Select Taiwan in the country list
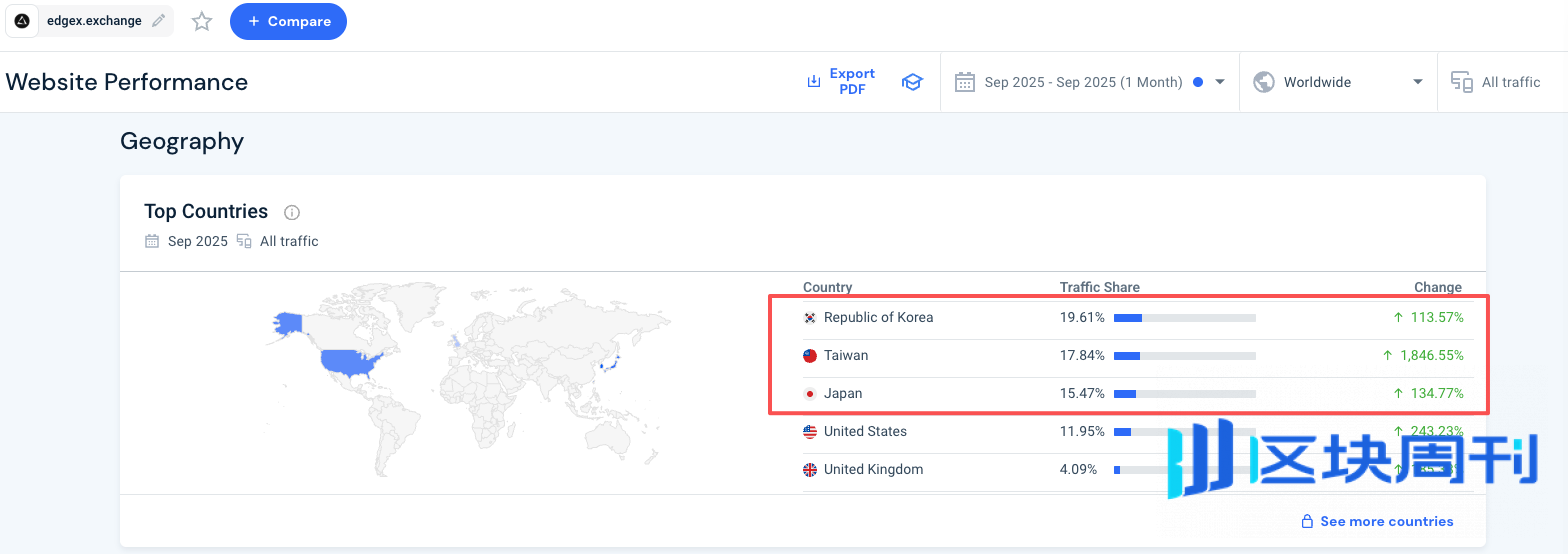1568x554 pixels. pyautogui.click(x=845, y=356)
